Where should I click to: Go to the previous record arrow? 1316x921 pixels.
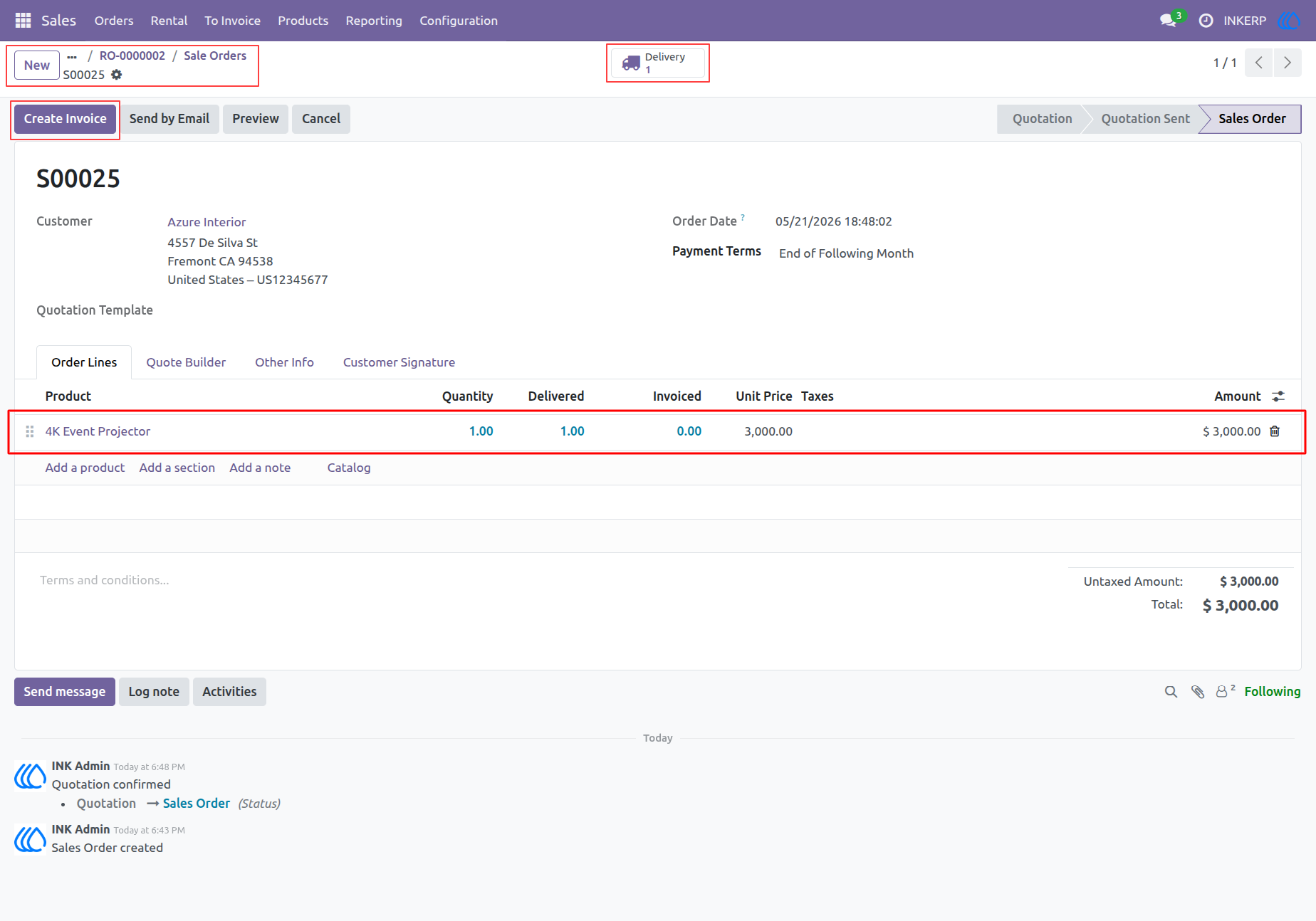(x=1259, y=63)
